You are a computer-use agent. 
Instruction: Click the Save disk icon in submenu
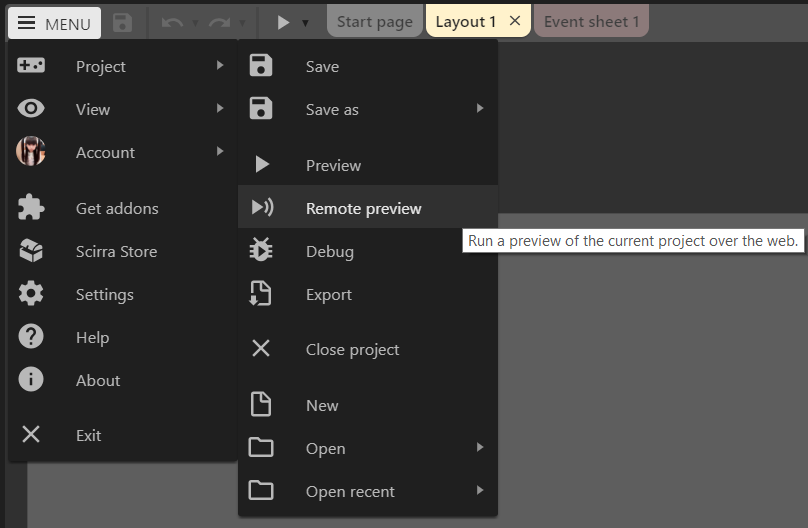click(x=261, y=65)
